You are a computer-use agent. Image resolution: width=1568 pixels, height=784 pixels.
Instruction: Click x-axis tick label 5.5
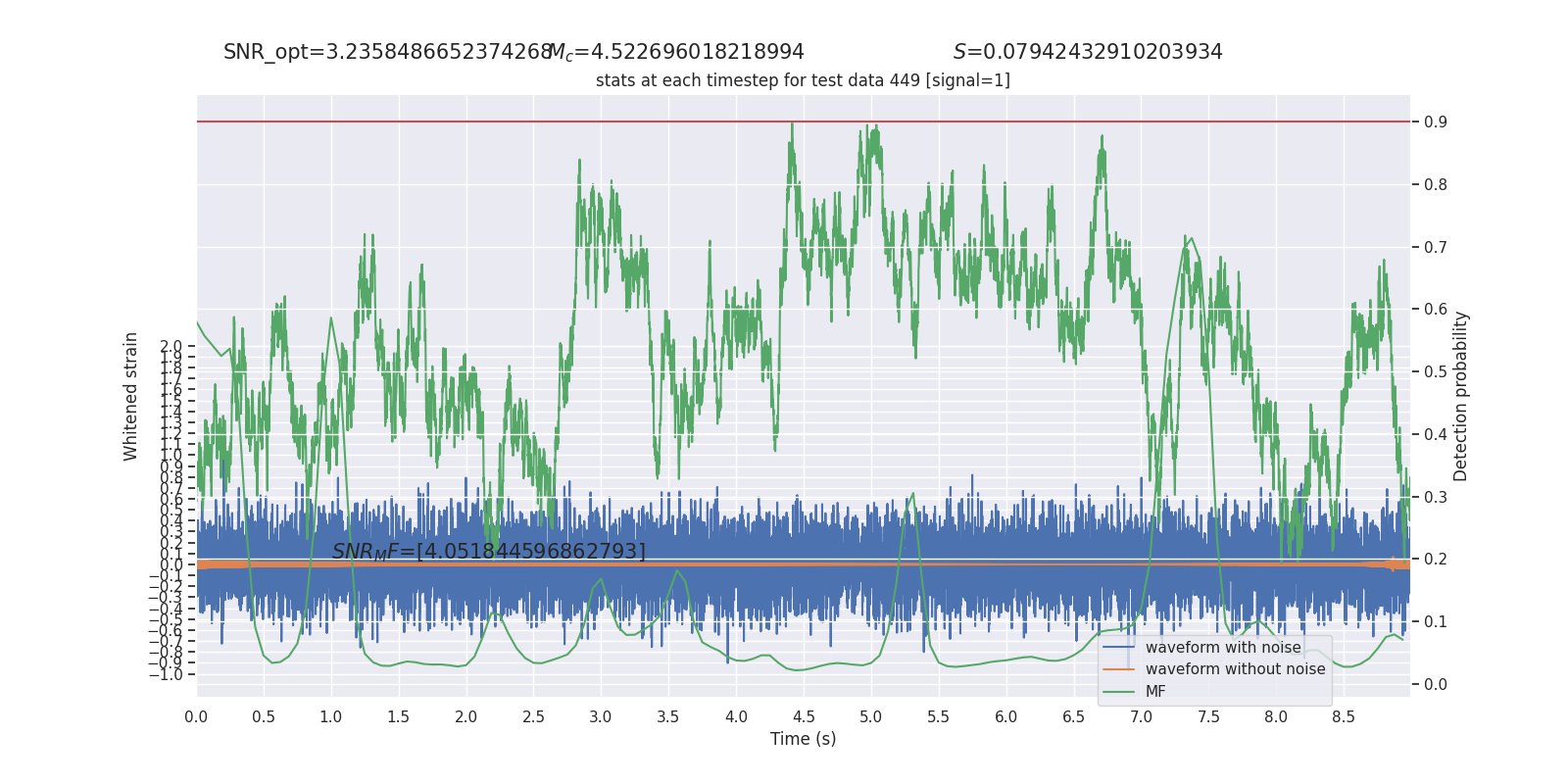click(x=938, y=717)
